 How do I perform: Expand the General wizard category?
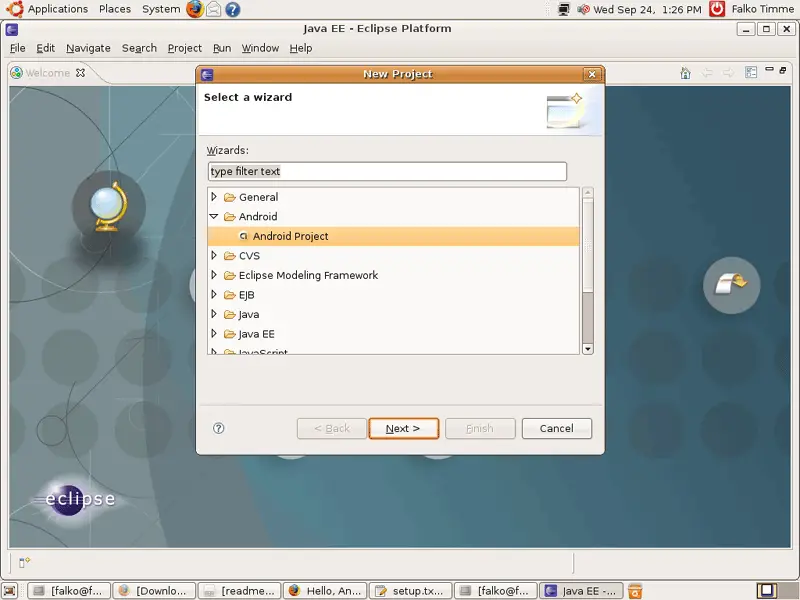[214, 196]
